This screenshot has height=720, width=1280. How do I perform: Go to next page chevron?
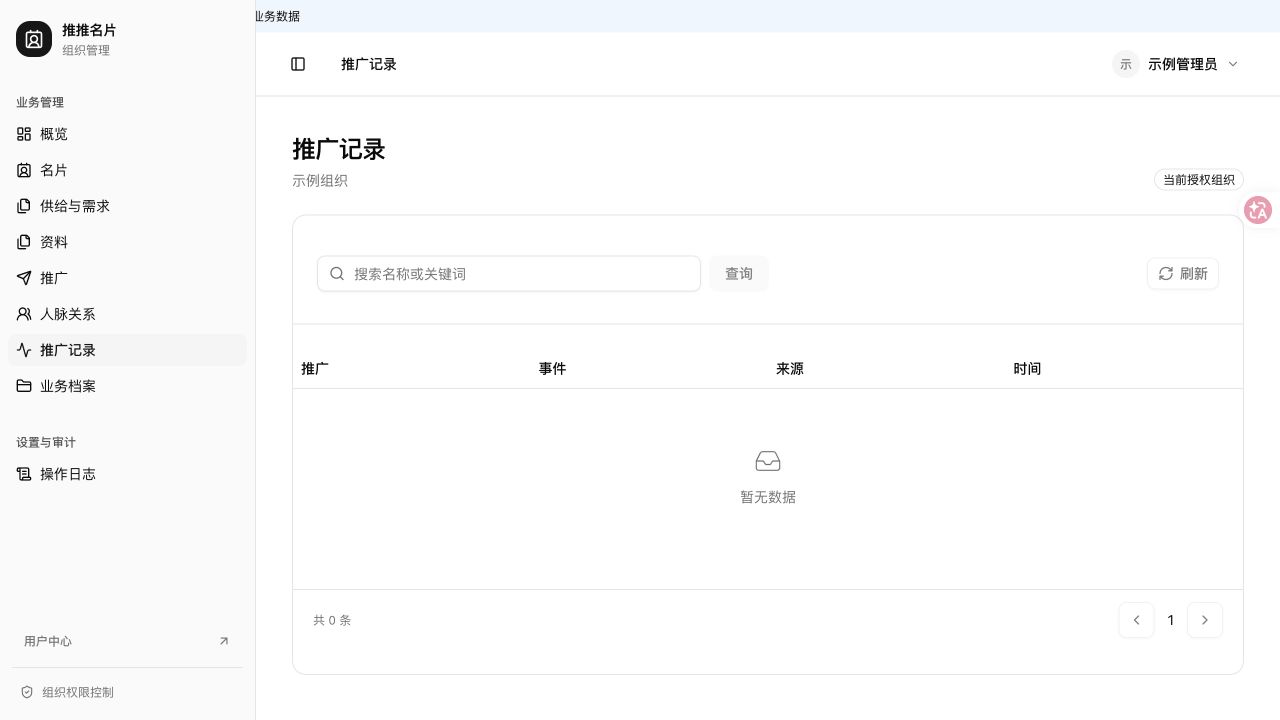point(1205,620)
